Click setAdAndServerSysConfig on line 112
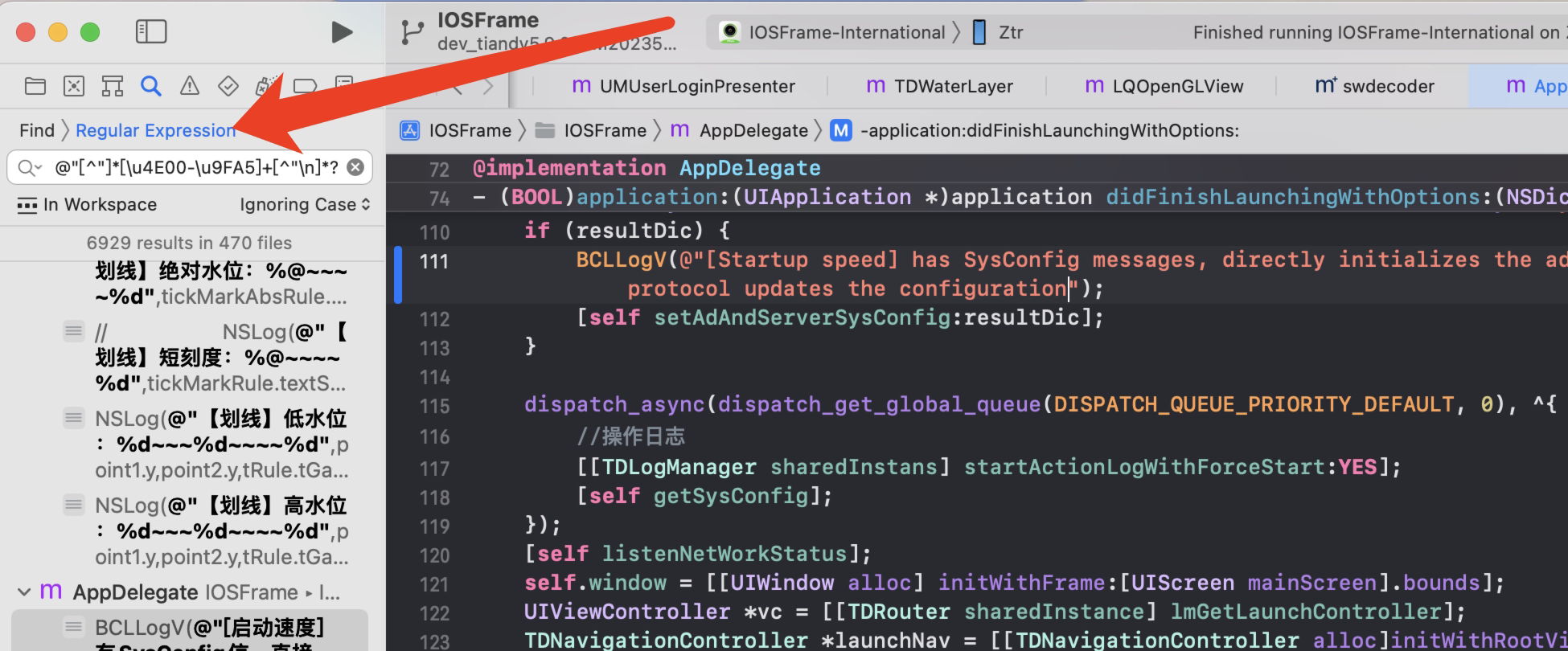The image size is (1568, 651). tap(802, 317)
